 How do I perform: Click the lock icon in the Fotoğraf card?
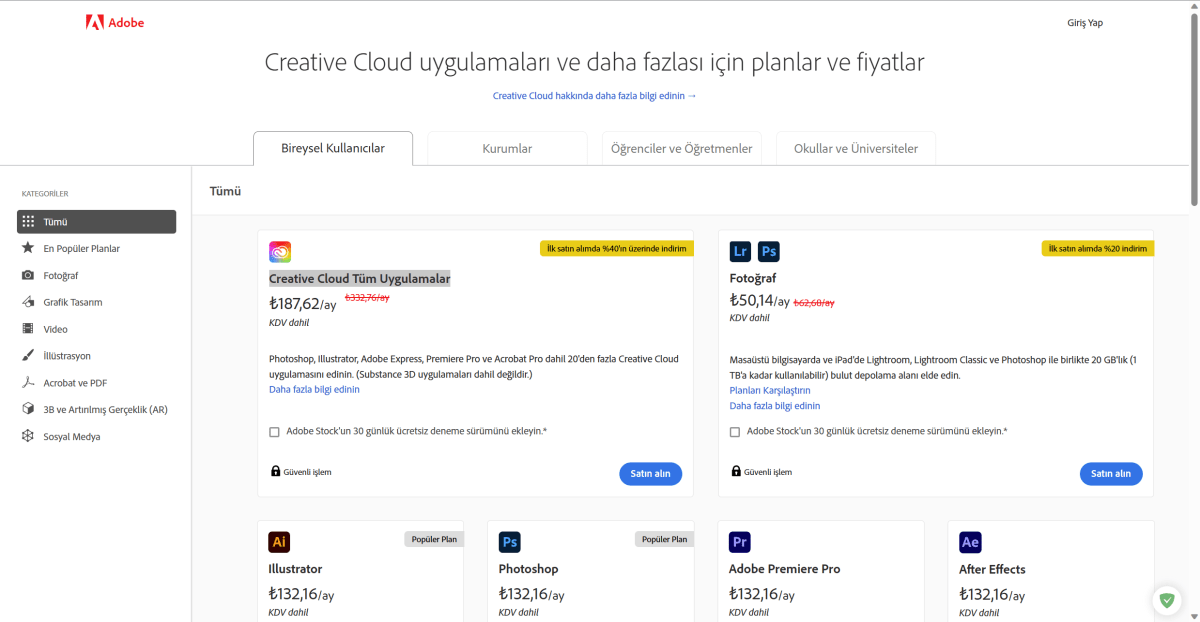[736, 471]
